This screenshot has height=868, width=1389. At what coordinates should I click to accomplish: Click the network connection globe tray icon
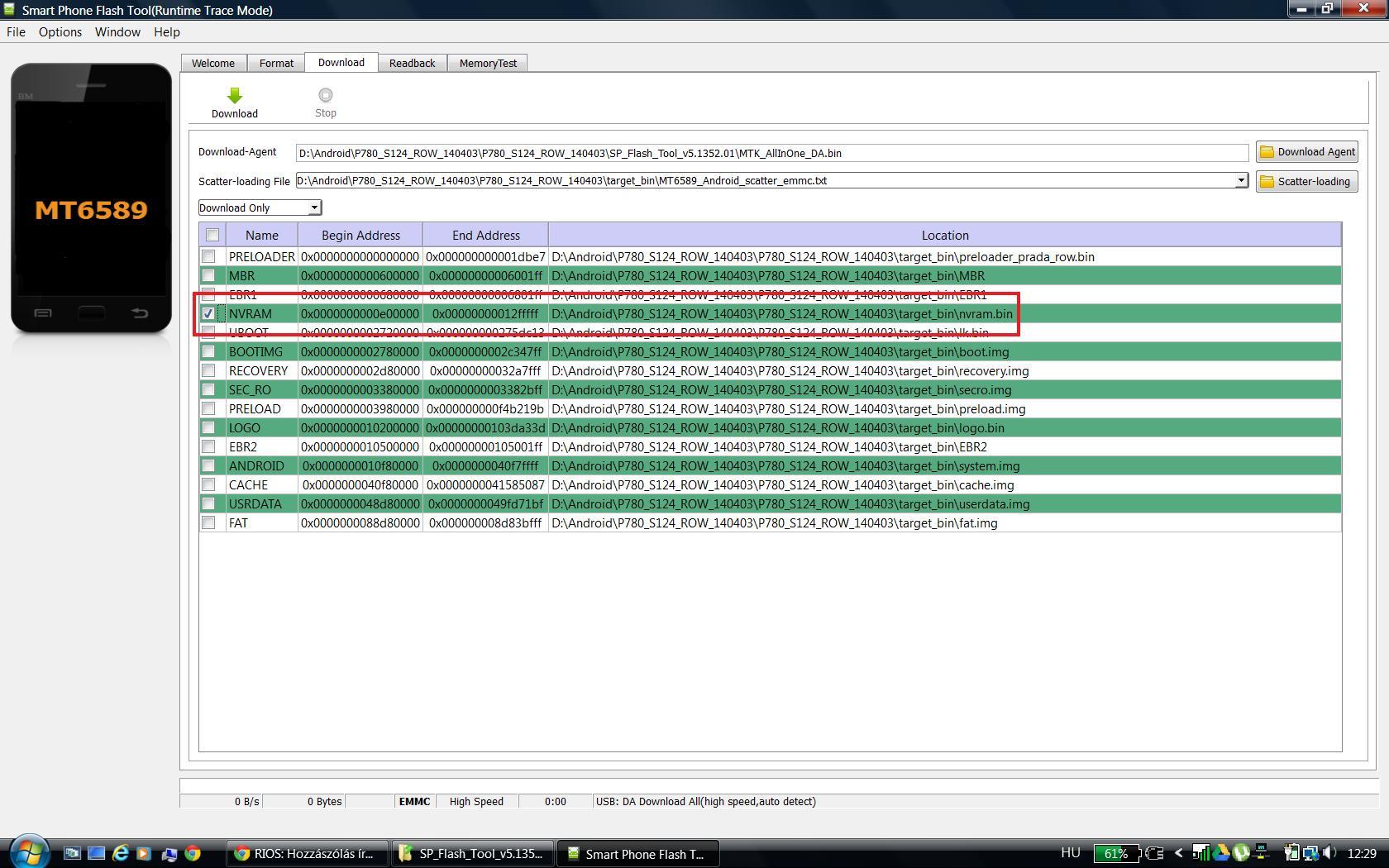(1311, 853)
